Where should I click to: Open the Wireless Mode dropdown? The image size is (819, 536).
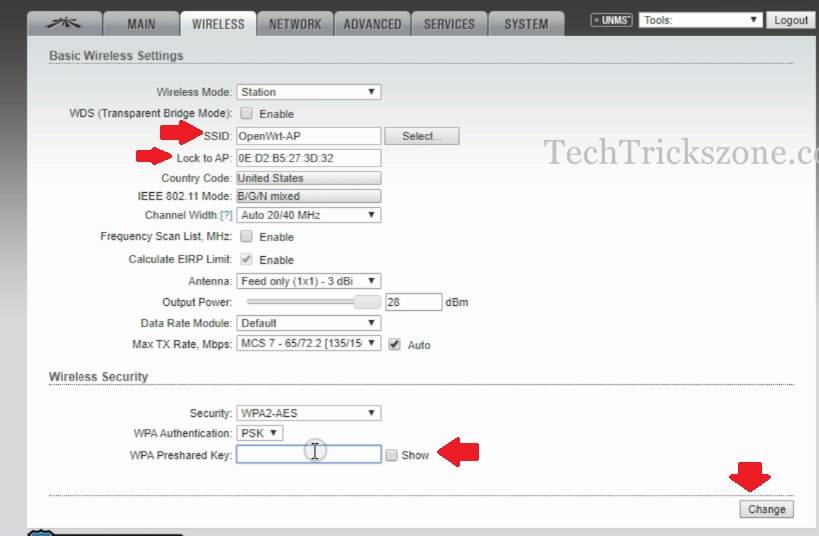(308, 92)
